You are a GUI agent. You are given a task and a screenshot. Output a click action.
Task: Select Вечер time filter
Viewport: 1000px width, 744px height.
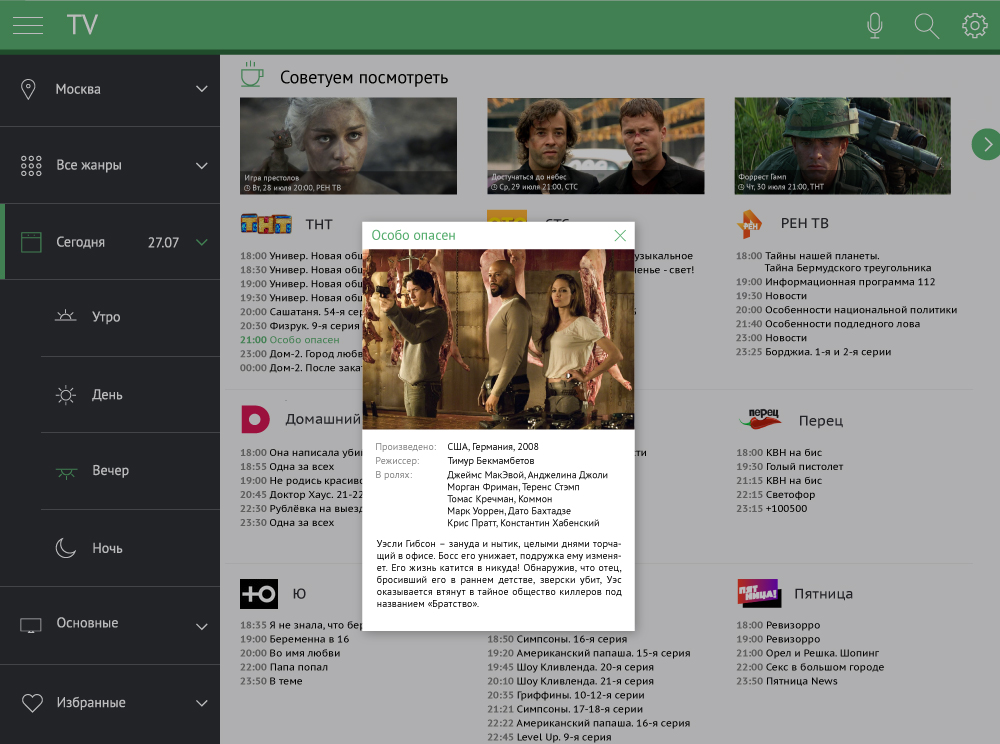tap(109, 471)
